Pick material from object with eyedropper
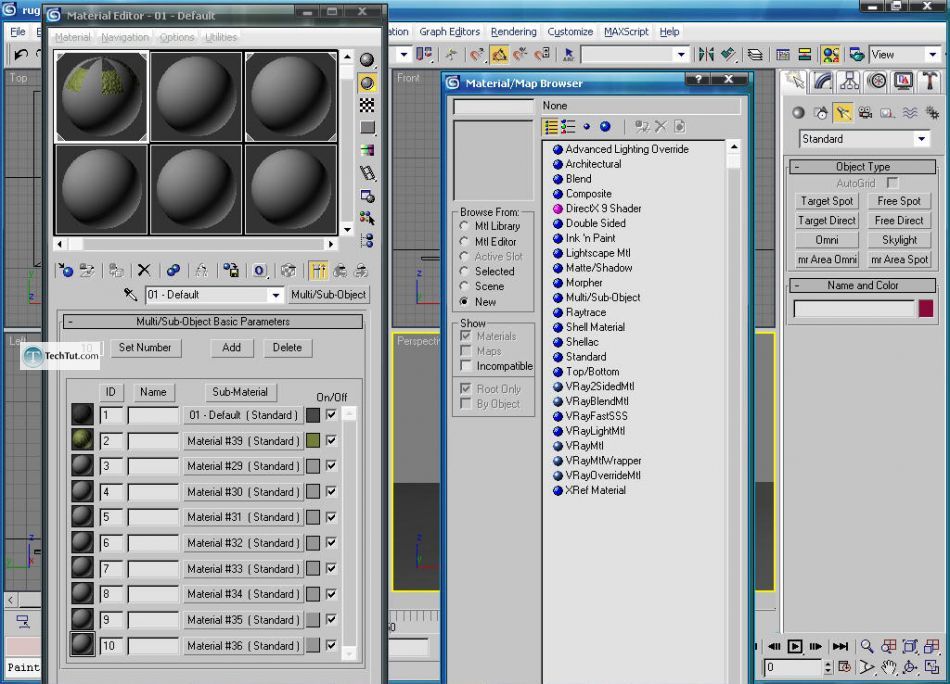The image size is (950, 684). click(x=130, y=294)
